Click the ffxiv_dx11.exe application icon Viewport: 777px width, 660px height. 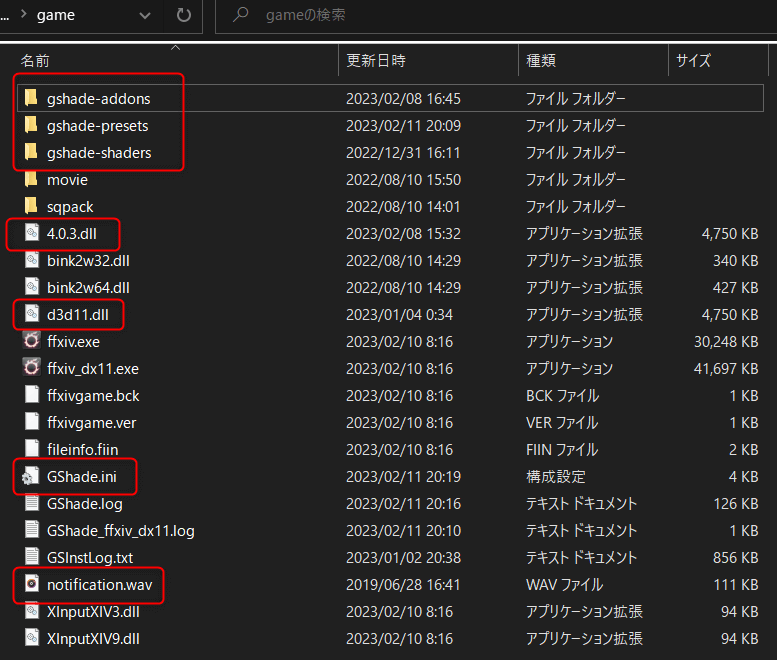coord(32,368)
